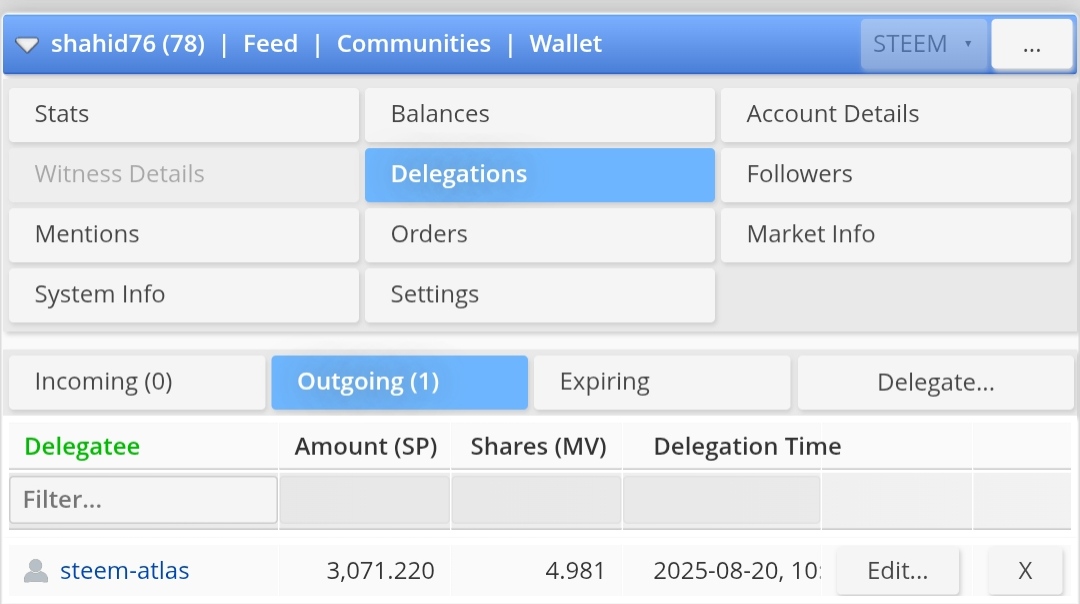Remove the steem-atlas delegation with X
Screen dimensions: 1080x604
pos(1025,570)
